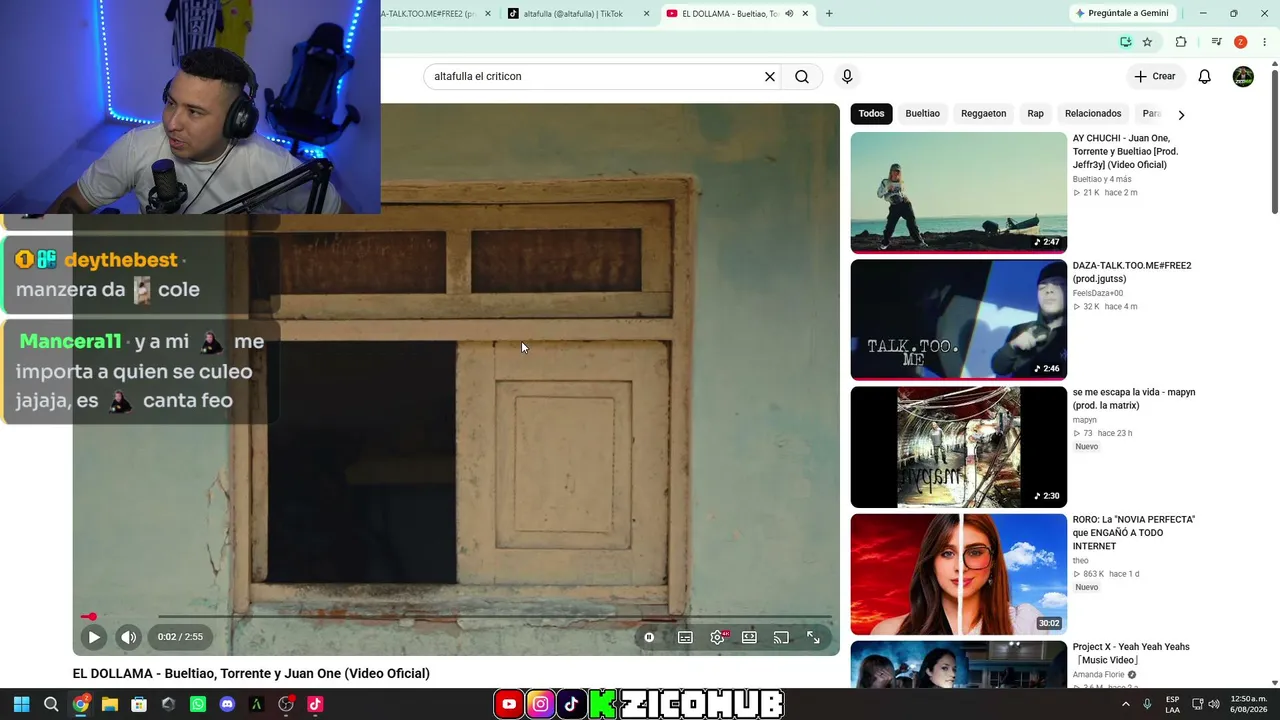
Task: Filter suggestions by Bueltiao
Action: pyautogui.click(x=922, y=114)
